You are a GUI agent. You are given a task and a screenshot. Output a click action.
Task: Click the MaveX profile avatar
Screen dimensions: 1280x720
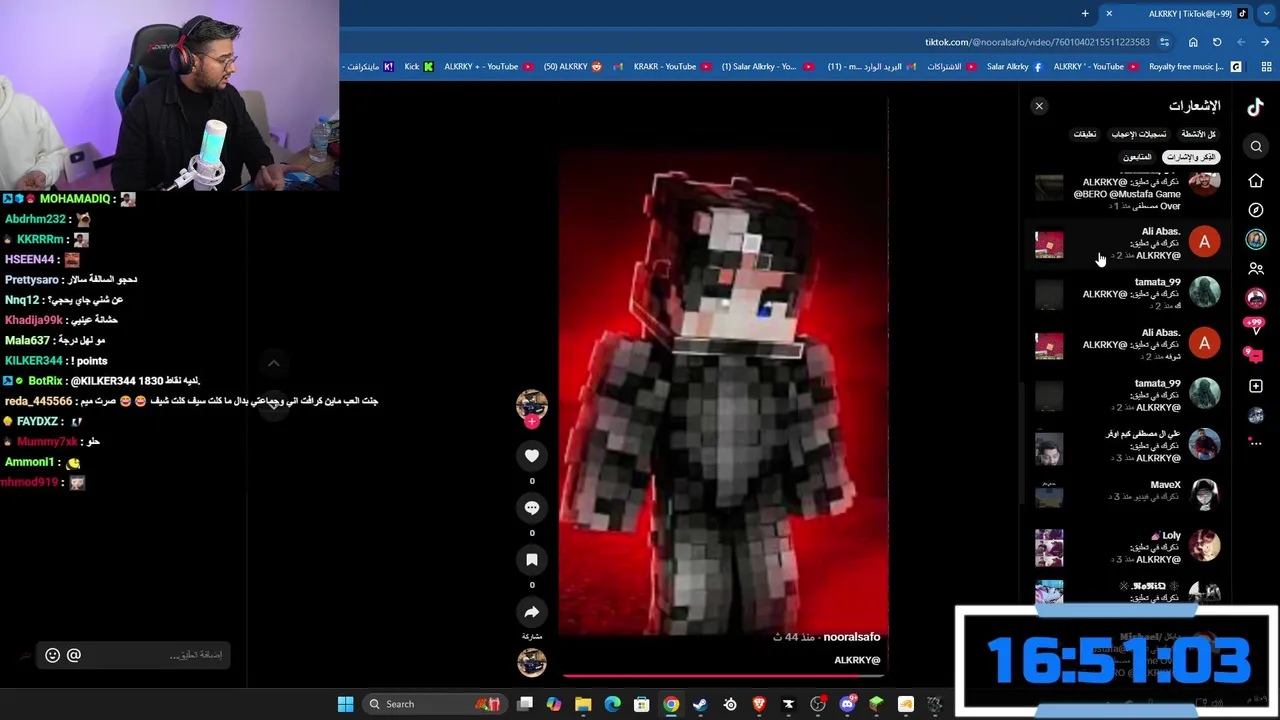pos(1204,495)
